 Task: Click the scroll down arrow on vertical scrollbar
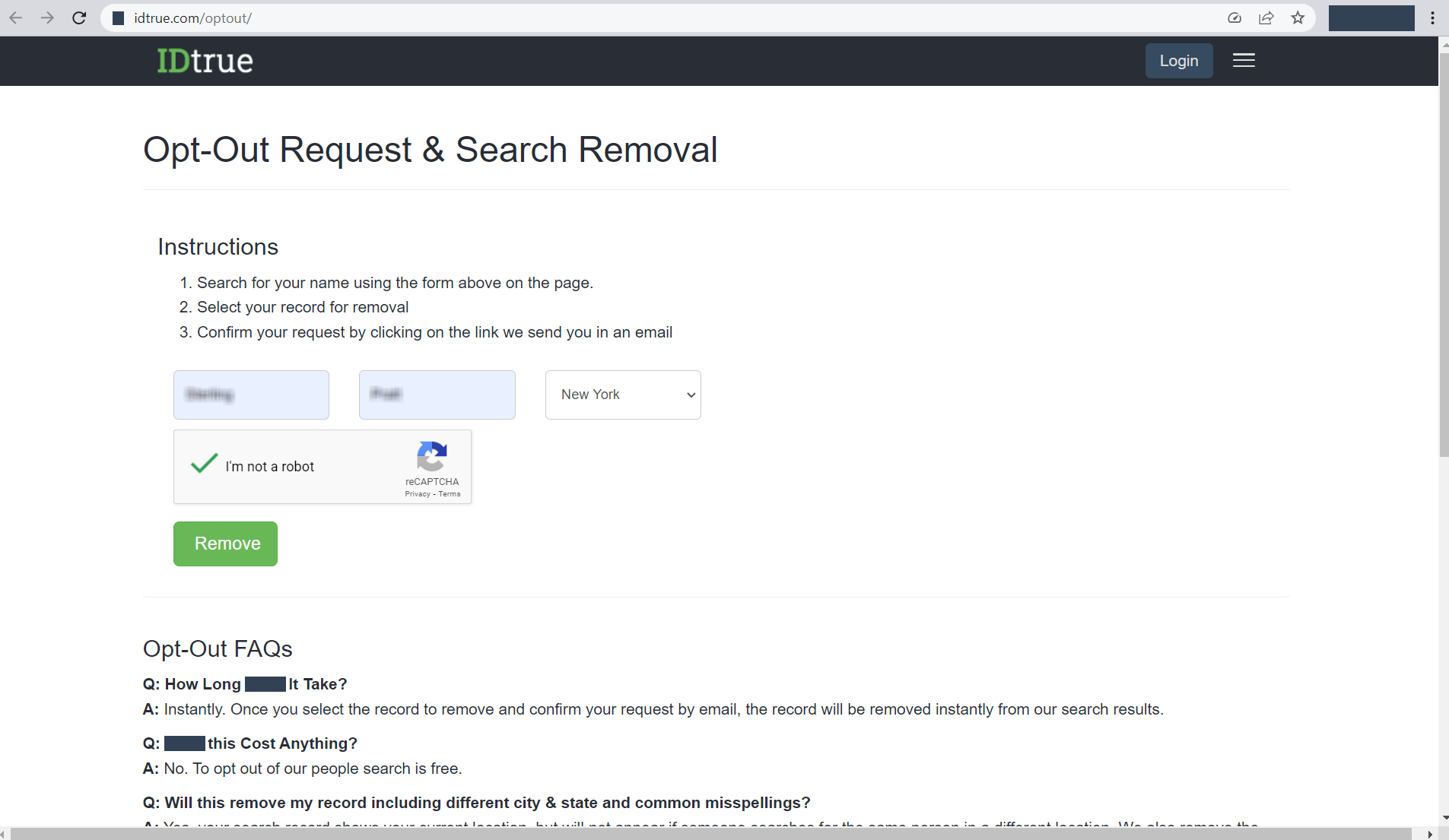point(1444,818)
